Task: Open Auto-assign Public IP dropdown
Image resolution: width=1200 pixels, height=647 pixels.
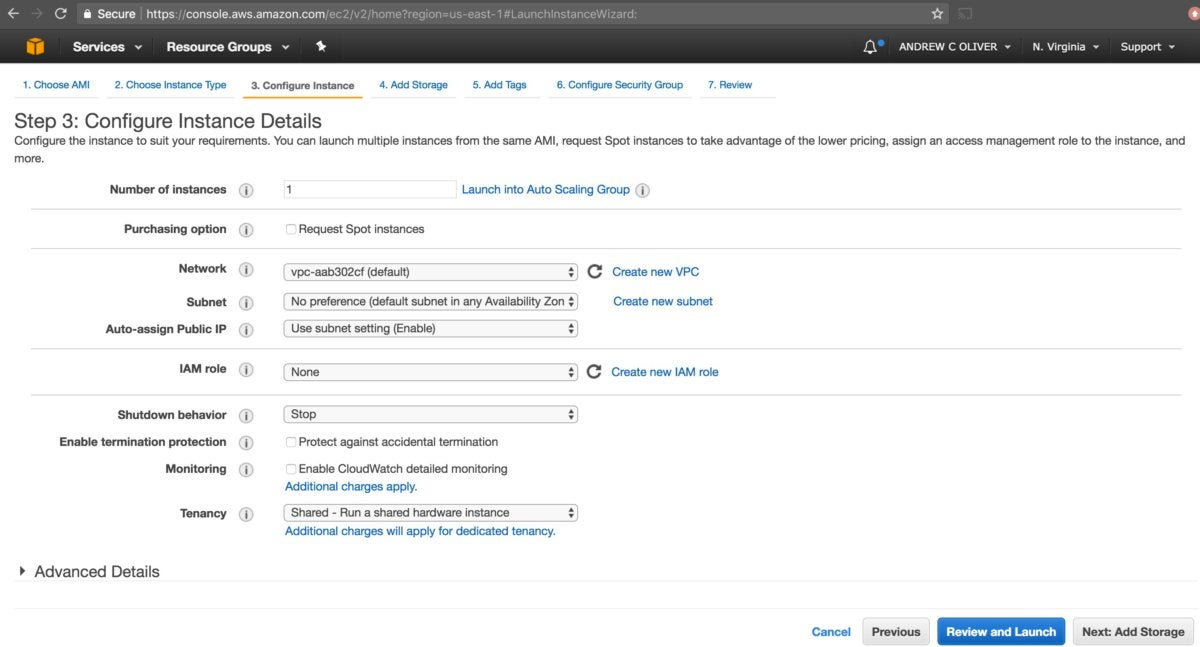Action: pyautogui.click(x=431, y=328)
